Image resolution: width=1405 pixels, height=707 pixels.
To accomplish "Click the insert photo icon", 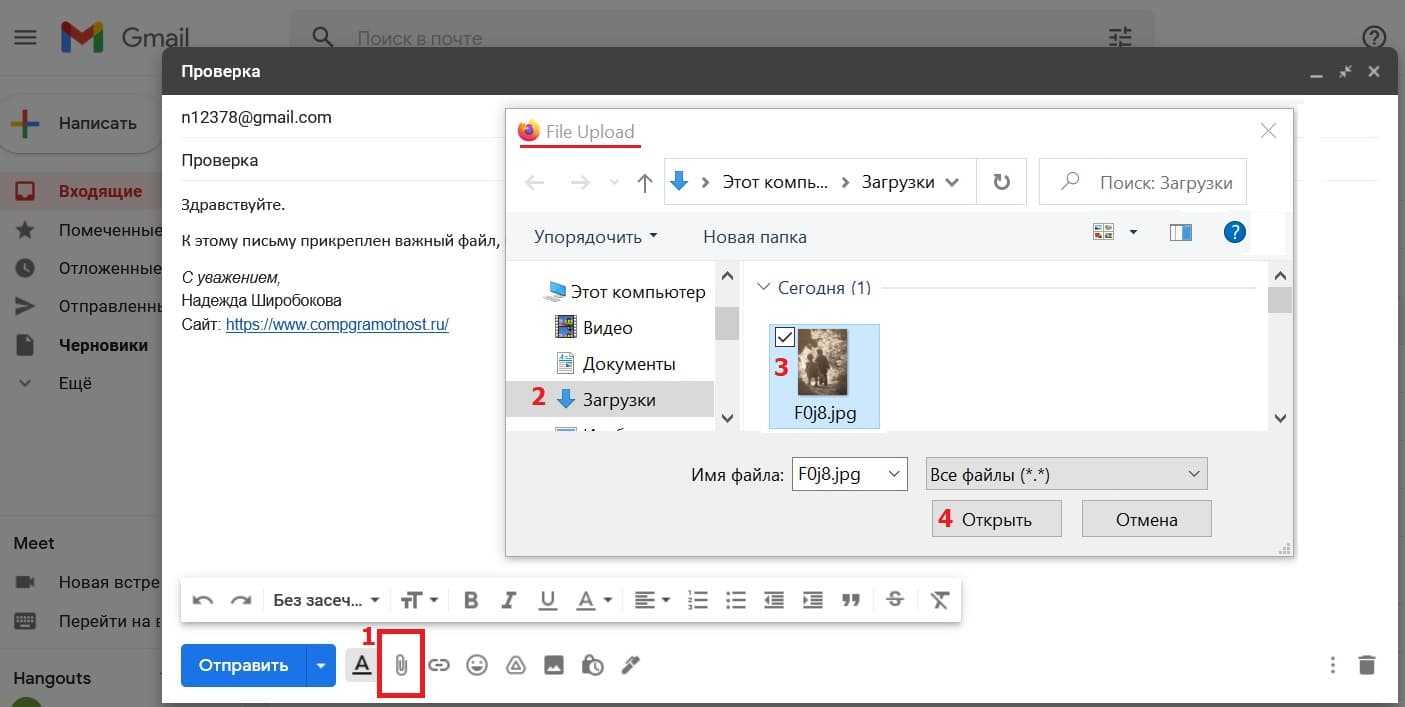I will [x=554, y=665].
